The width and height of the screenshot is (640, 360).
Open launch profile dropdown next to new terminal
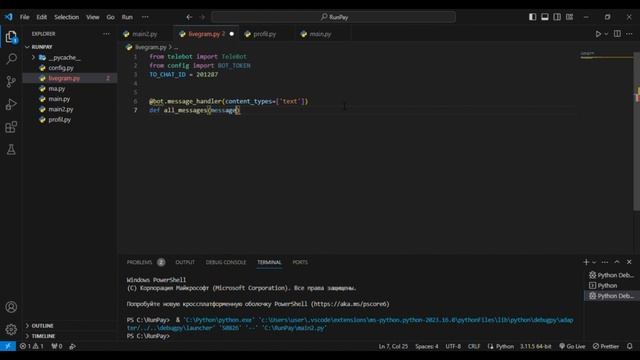tap(594, 262)
